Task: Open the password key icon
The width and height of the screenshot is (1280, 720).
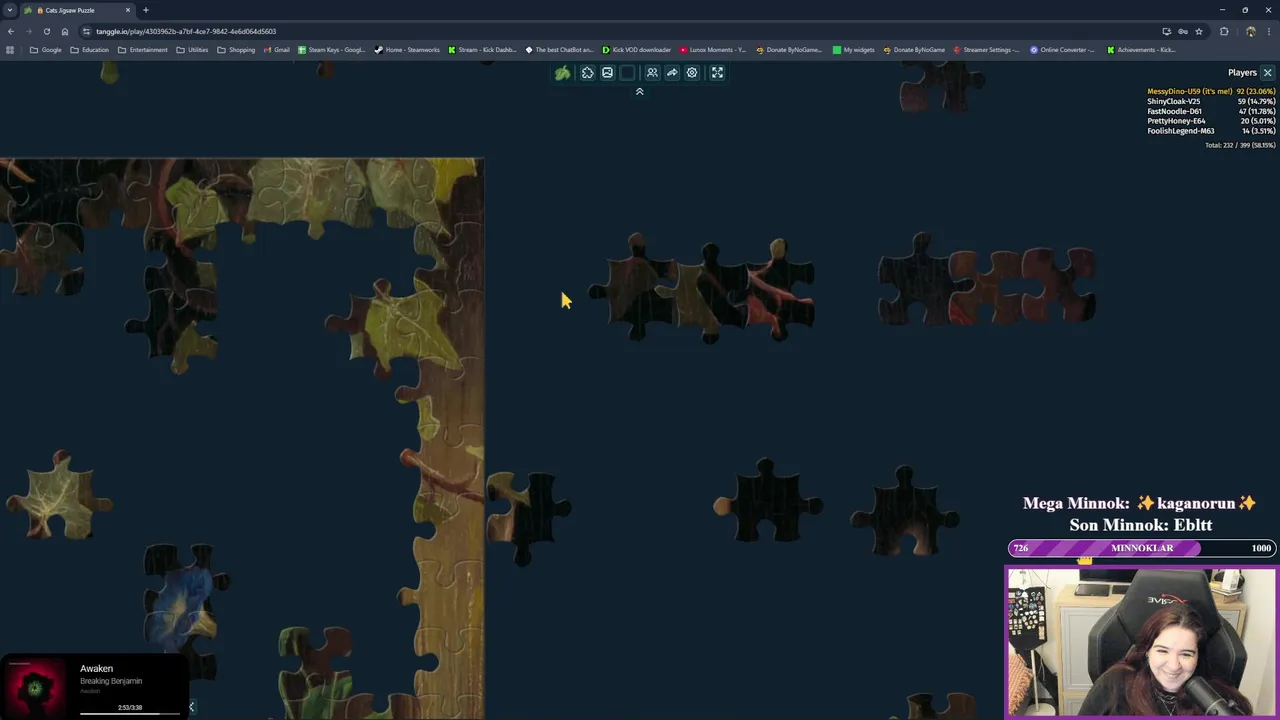Action: pos(1183,31)
